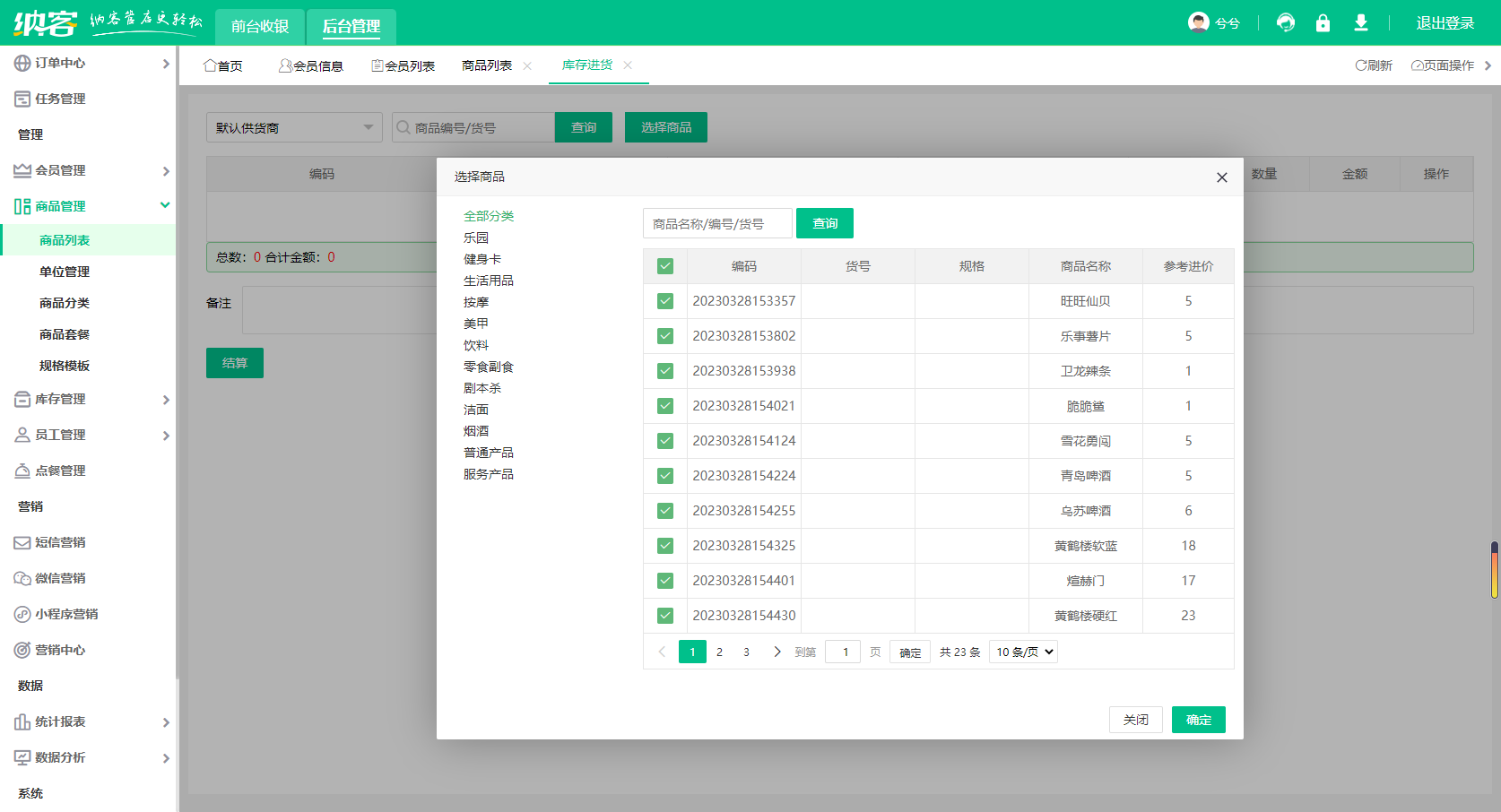This screenshot has height=812, width=1501.
Task: Uncheck the 黄鹤楼硬红 row checkbox
Action: tap(665, 616)
